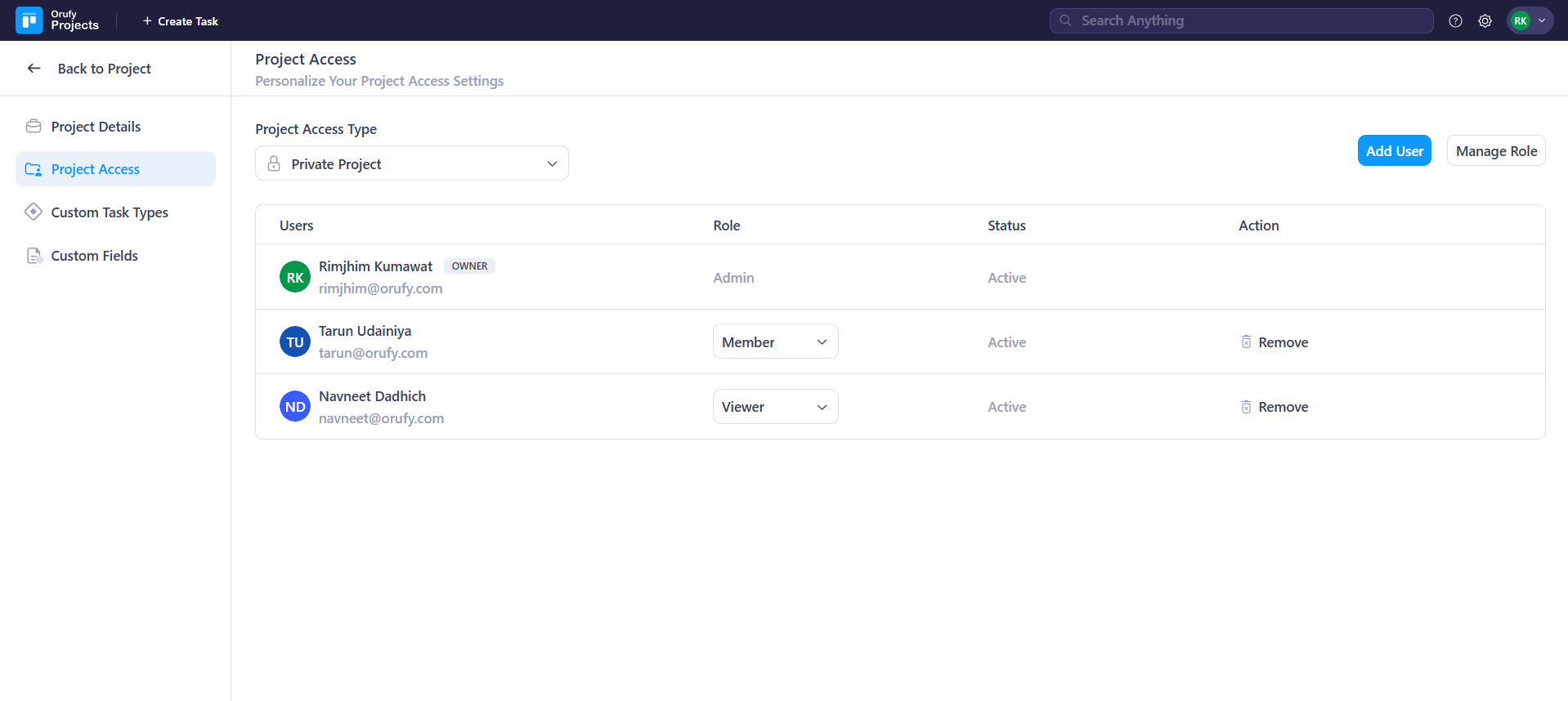
Task: Open Project Details in the sidebar
Action: [x=96, y=127]
